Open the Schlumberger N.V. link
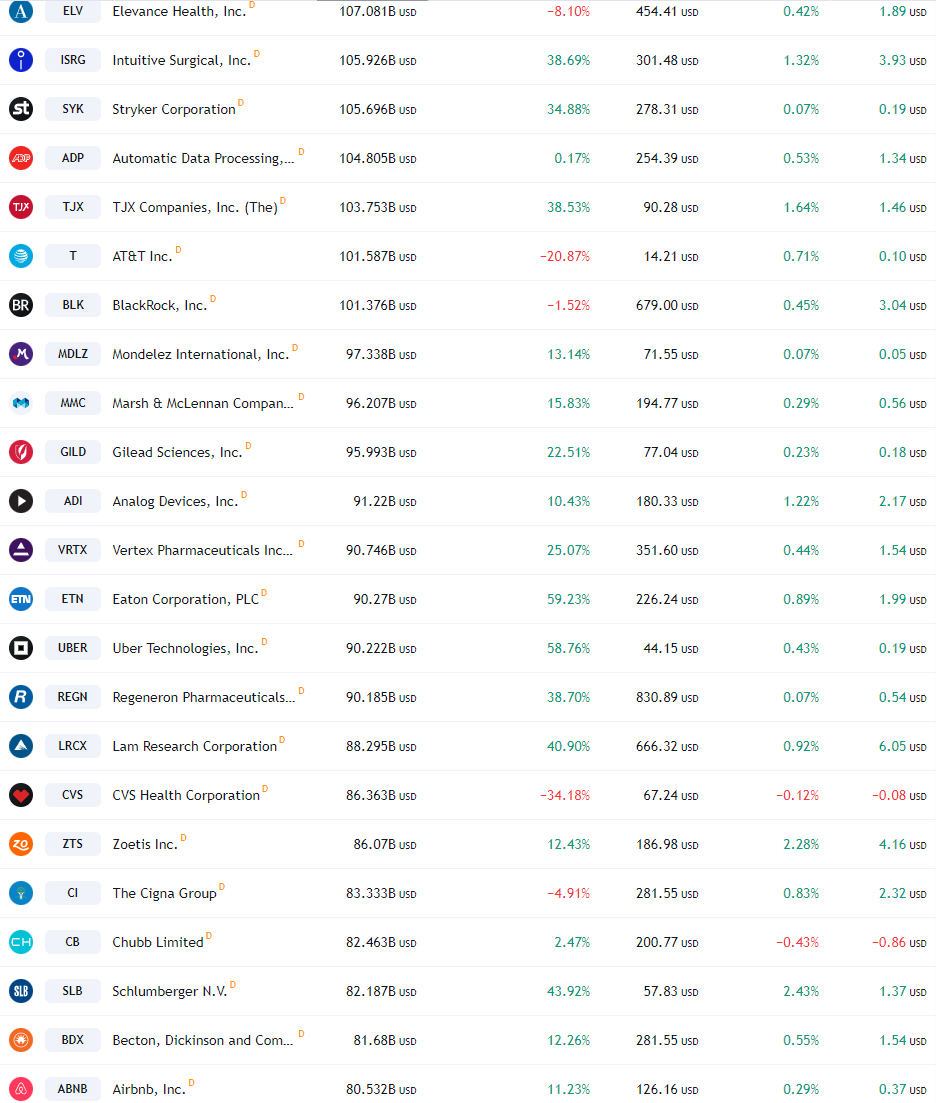936x1103 pixels. click(x=170, y=991)
